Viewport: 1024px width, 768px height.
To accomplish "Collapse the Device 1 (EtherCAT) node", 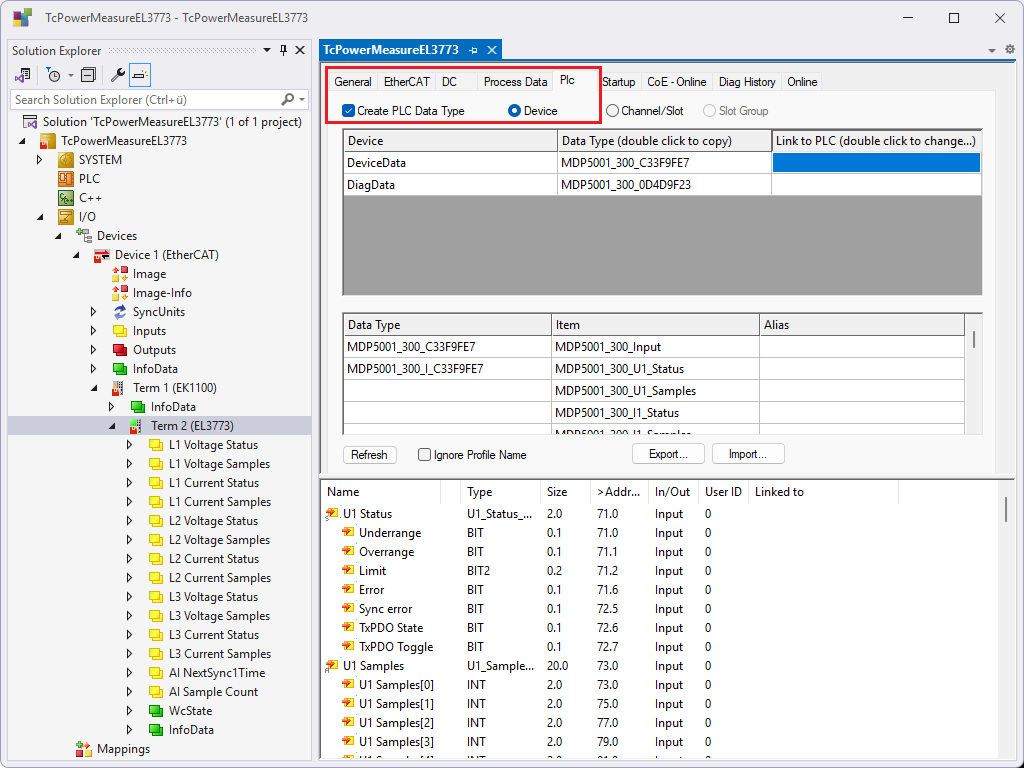I will pyautogui.click(x=76, y=255).
